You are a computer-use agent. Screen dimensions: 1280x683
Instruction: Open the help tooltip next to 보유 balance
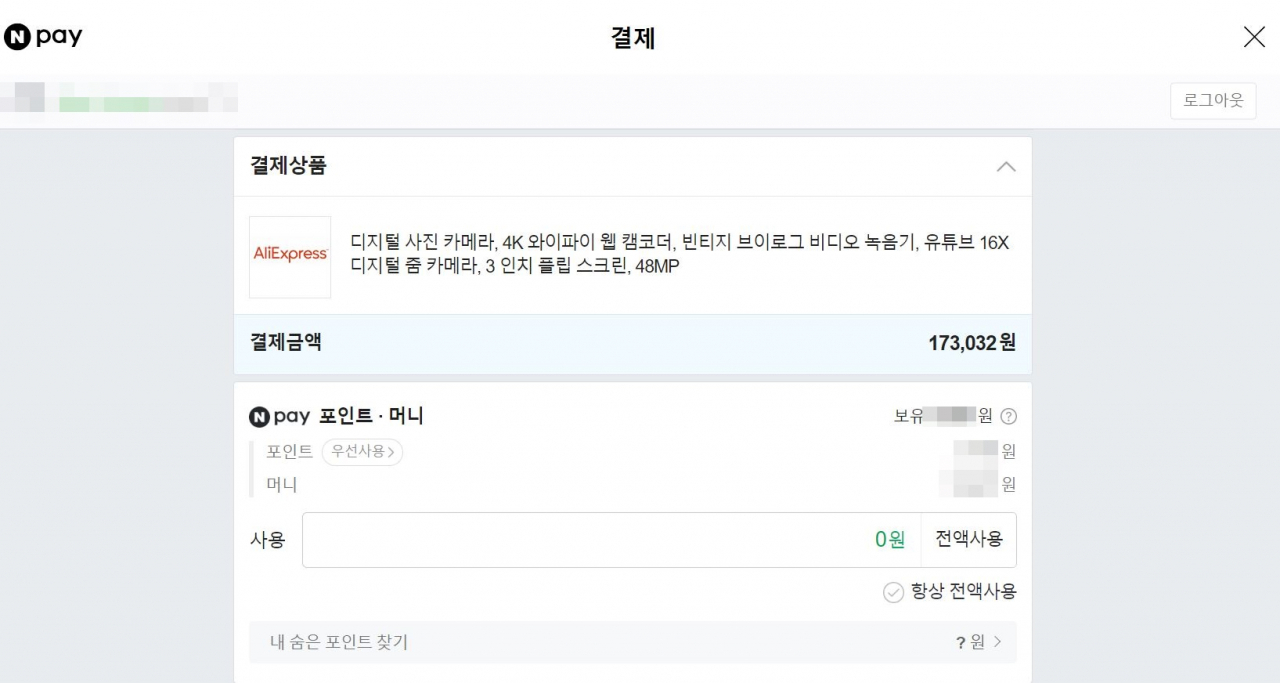(1009, 416)
